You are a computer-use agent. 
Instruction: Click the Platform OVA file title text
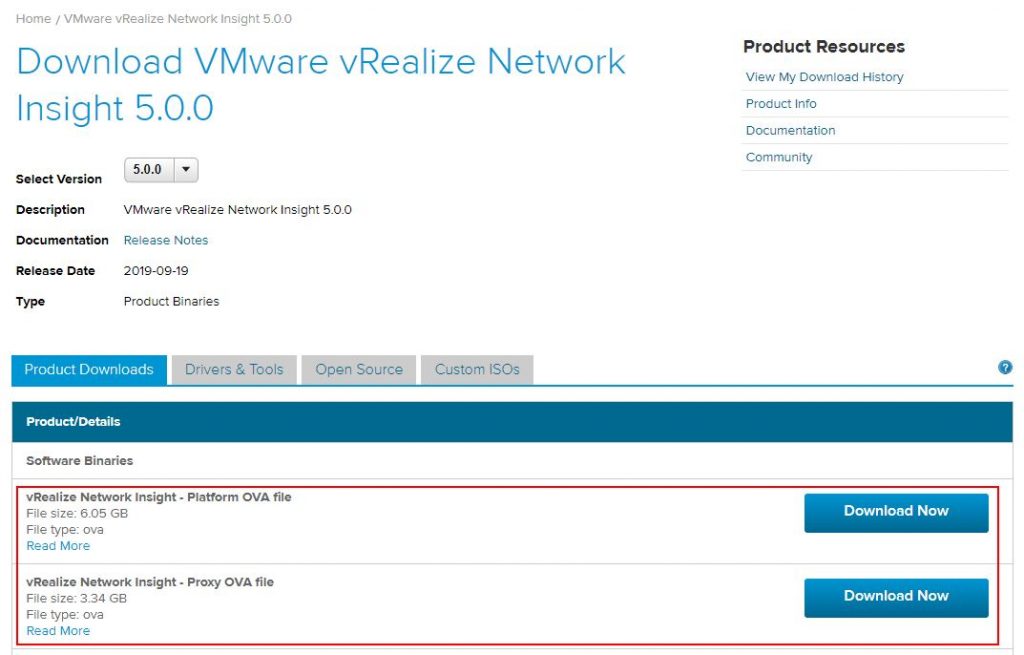pyautogui.click(x=159, y=497)
